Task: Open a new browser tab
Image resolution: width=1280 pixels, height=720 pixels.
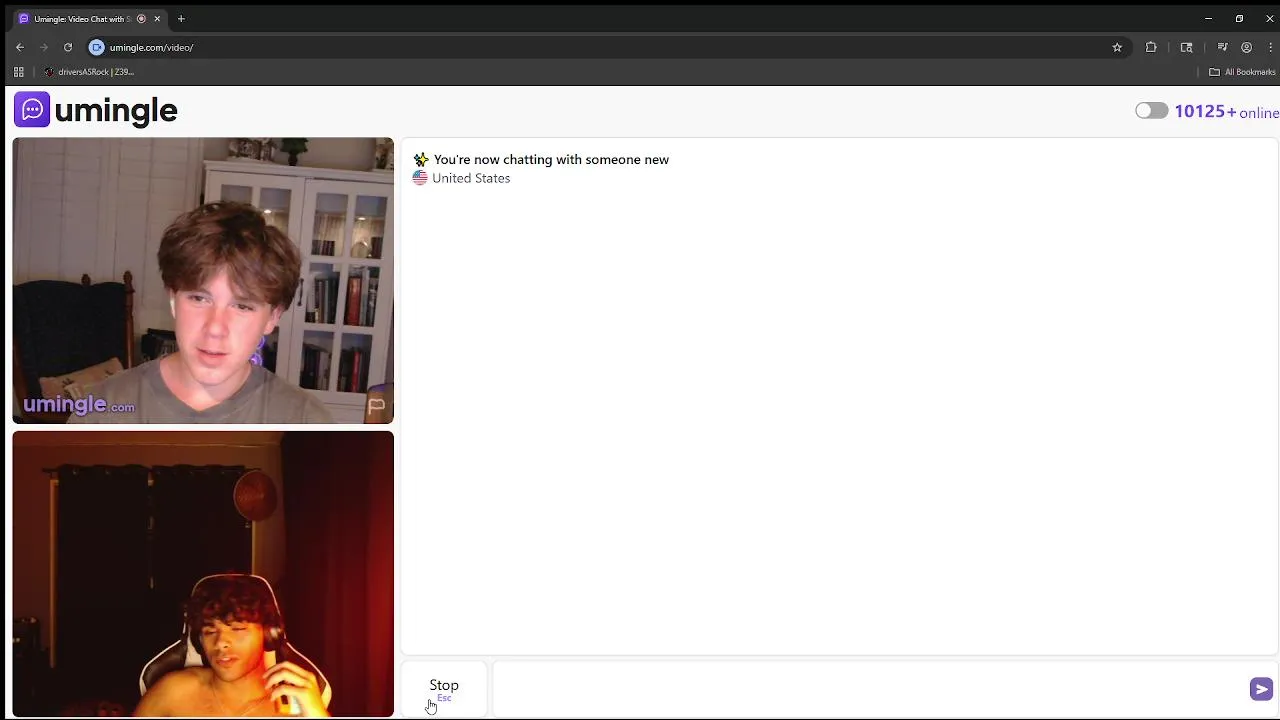Action: [x=181, y=19]
